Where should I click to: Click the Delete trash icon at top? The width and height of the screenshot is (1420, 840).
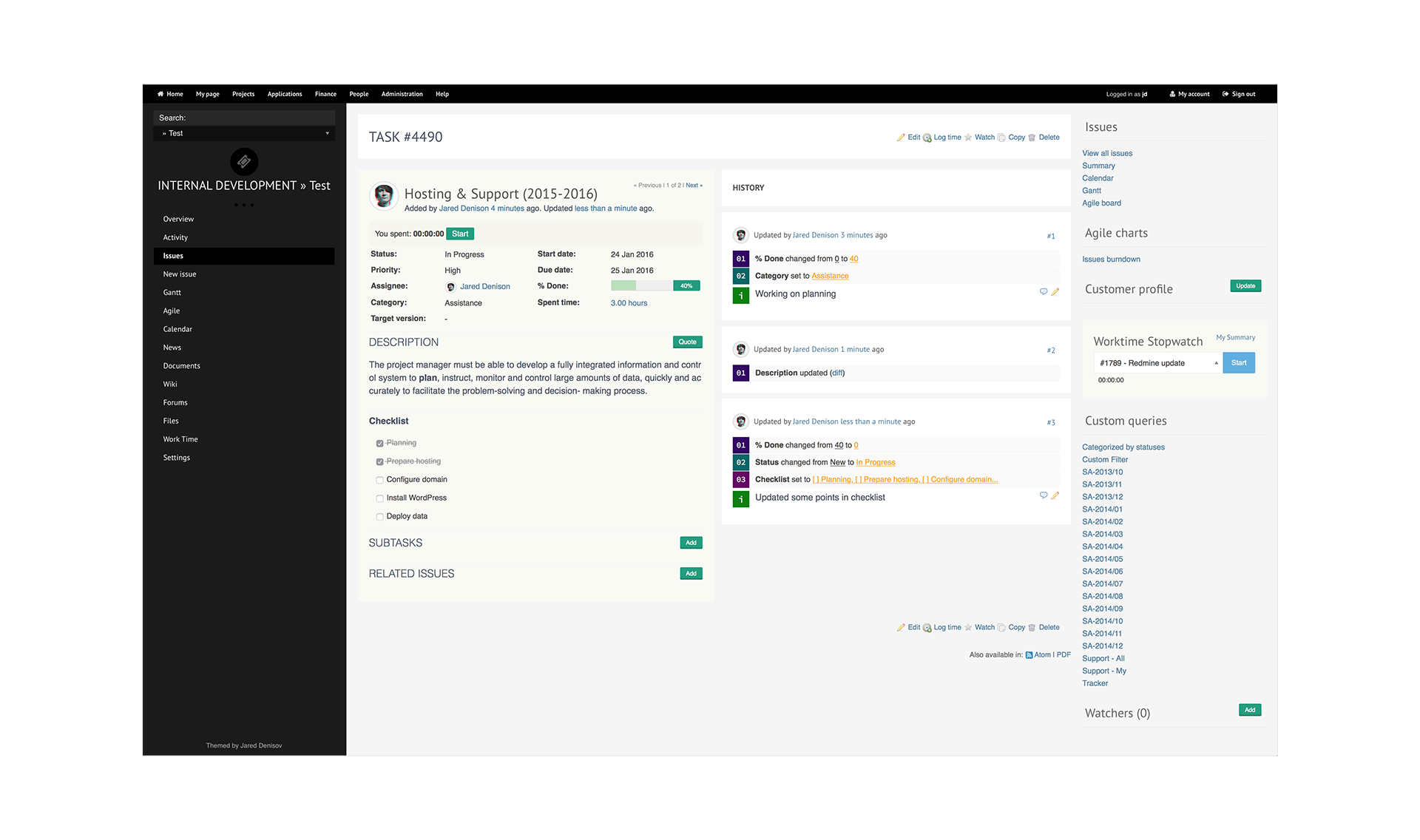pyautogui.click(x=1032, y=138)
